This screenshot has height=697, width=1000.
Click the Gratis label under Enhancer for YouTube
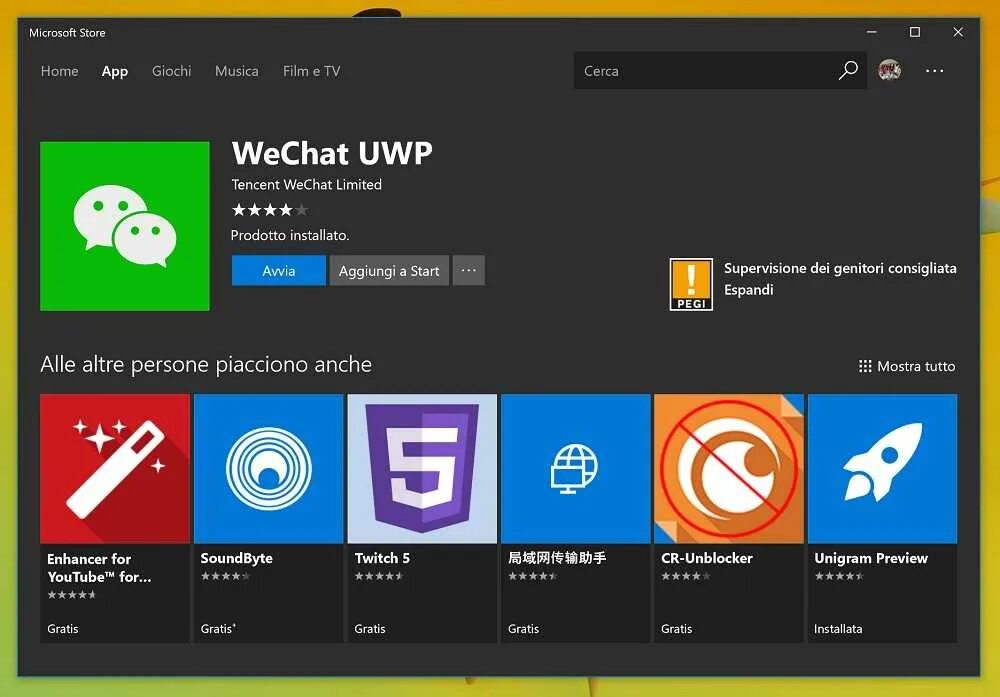pyautogui.click(x=62, y=629)
